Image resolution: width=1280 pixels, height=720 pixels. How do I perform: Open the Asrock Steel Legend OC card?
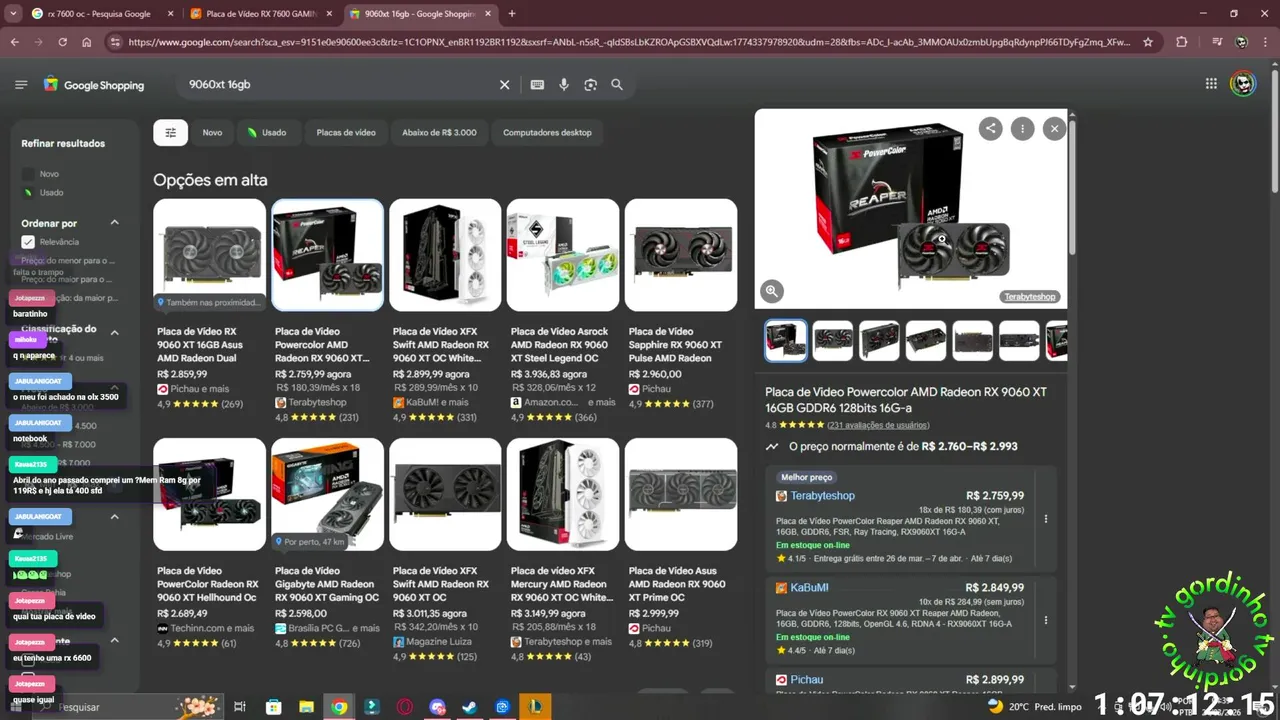pyautogui.click(x=563, y=310)
